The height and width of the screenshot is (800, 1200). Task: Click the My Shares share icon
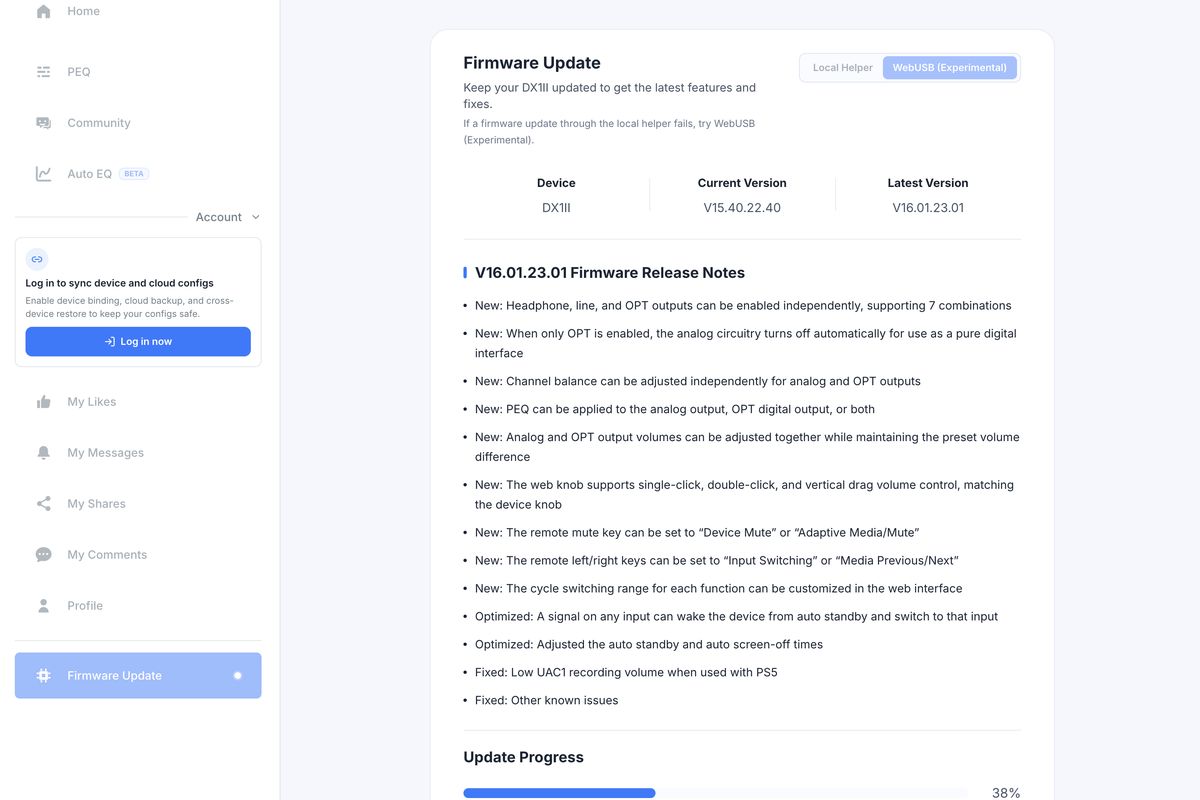(x=43, y=504)
